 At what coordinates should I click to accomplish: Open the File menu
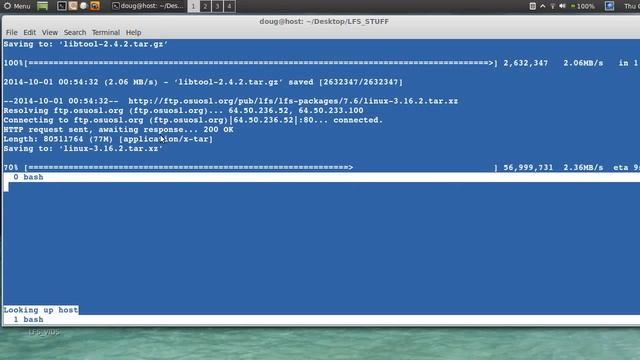point(11,32)
